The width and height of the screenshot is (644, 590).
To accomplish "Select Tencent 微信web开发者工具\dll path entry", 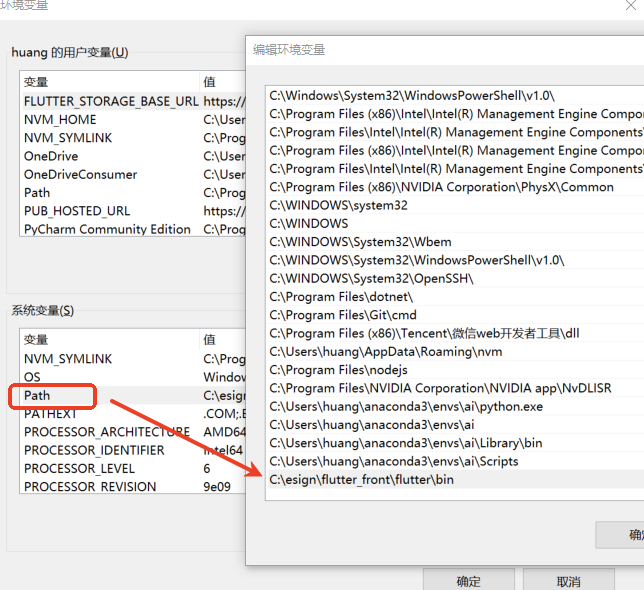I will click(455, 333).
